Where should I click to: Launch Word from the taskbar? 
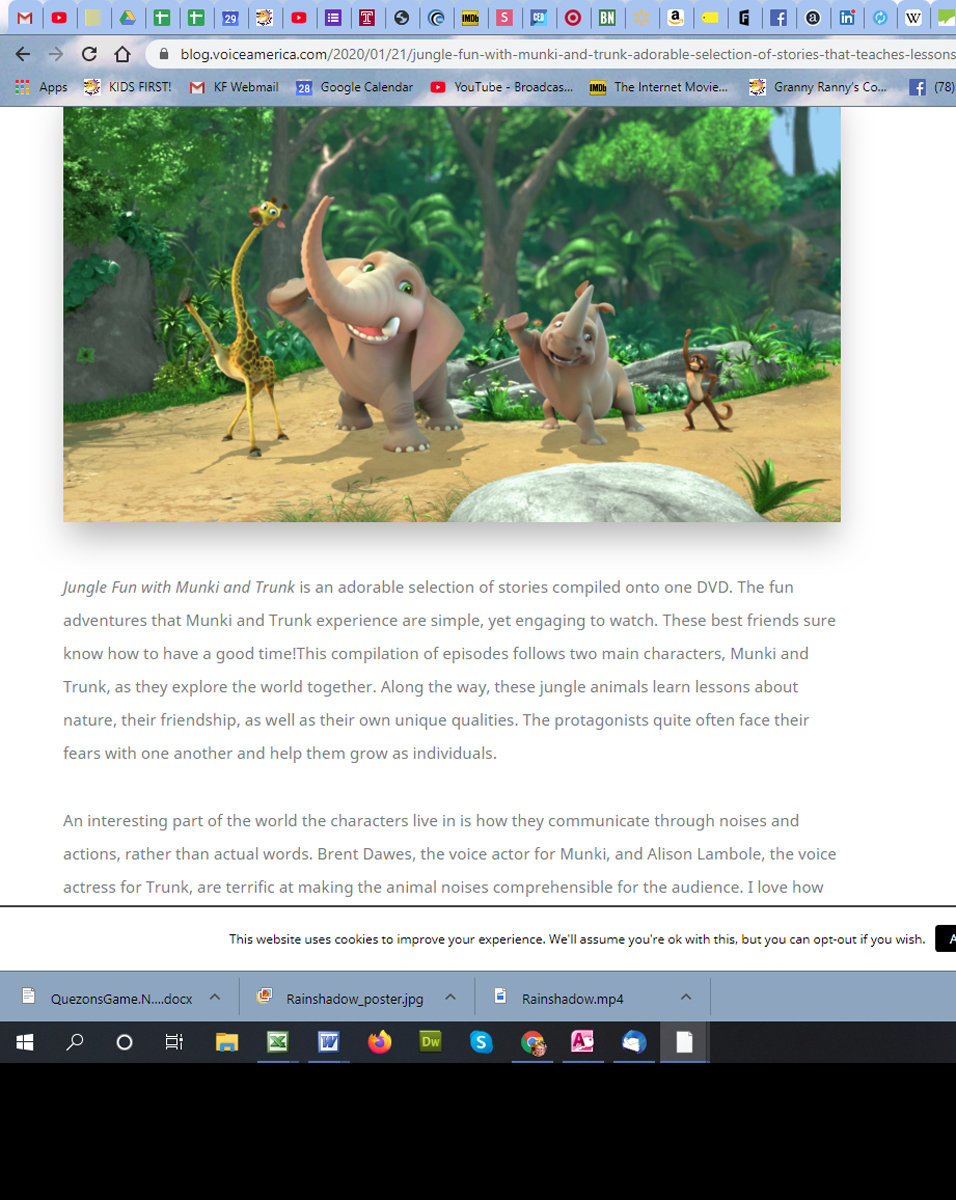click(x=329, y=1042)
